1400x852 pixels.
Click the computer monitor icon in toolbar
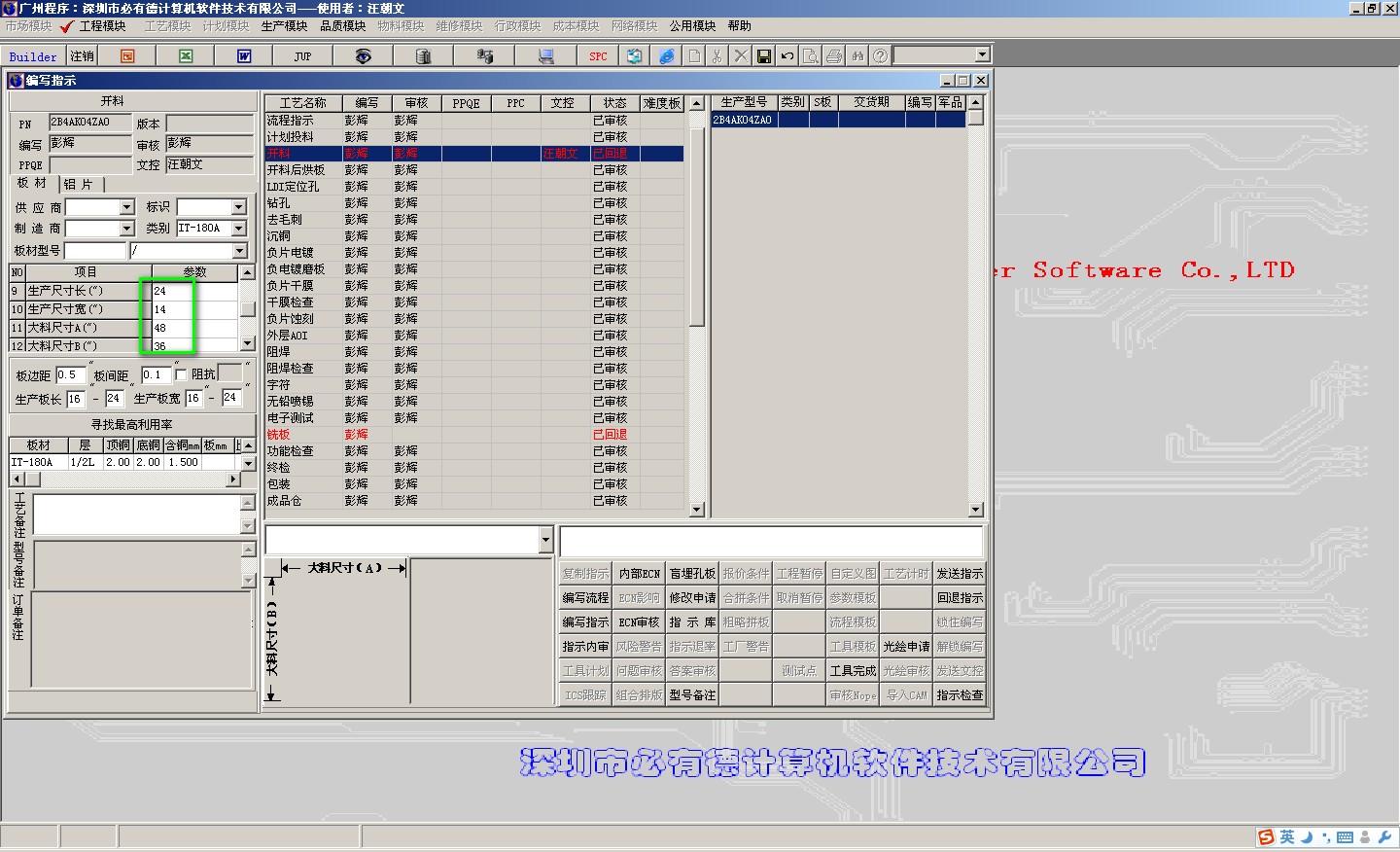546,56
